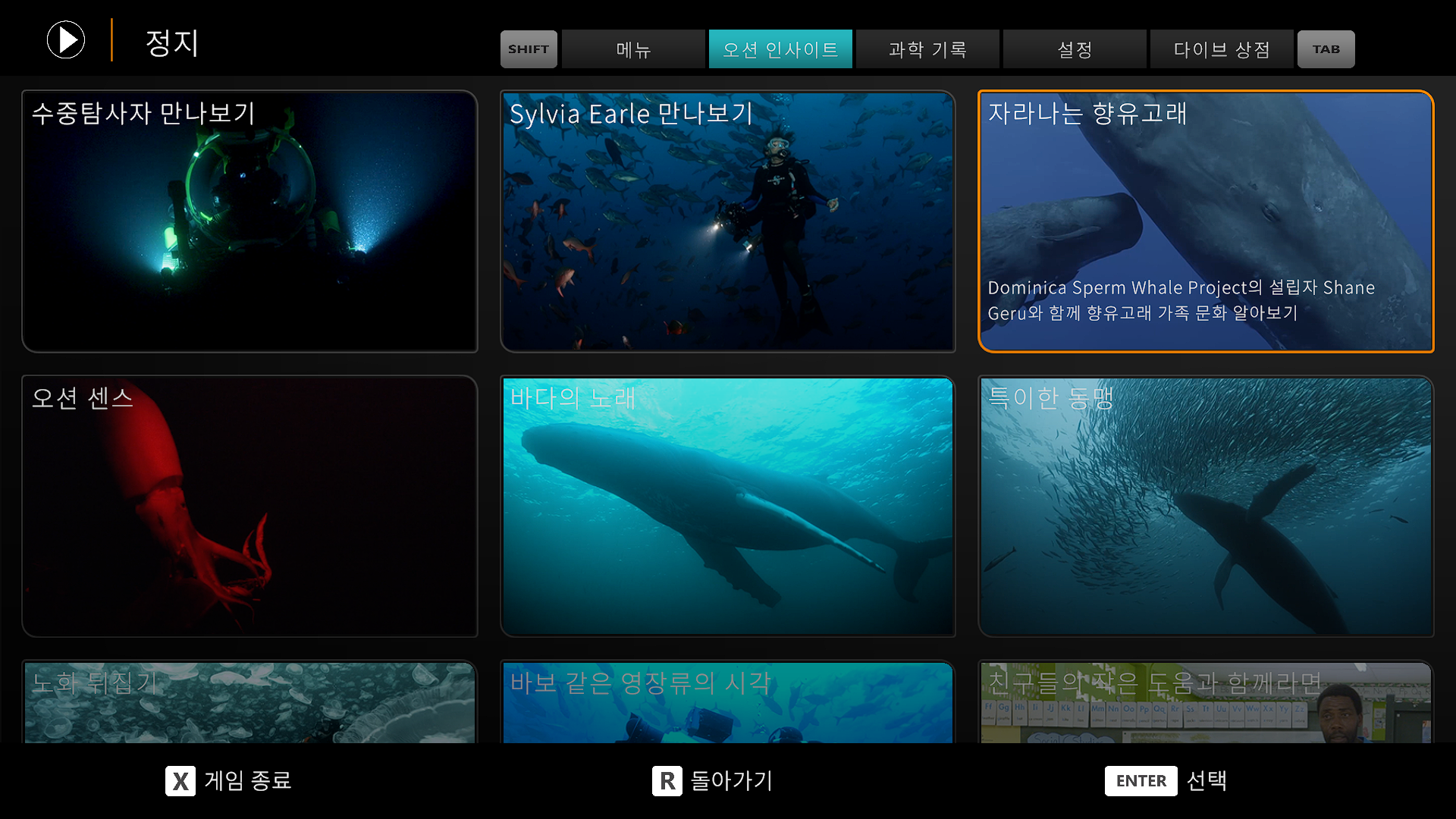Screen dimensions: 1456x819
Task: Open the highlighted 자라나는 향유고래 card
Action: tap(1206, 221)
